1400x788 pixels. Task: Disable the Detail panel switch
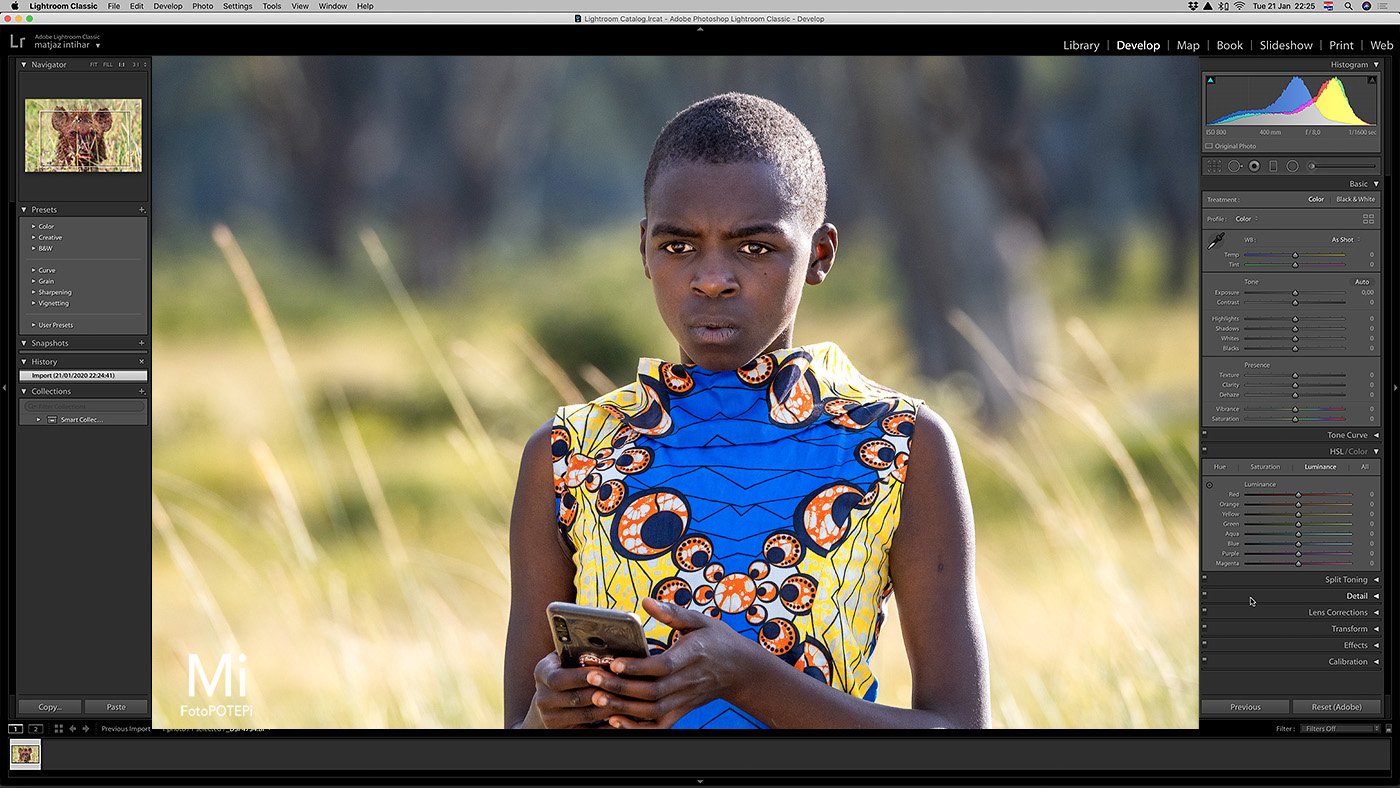point(1205,595)
